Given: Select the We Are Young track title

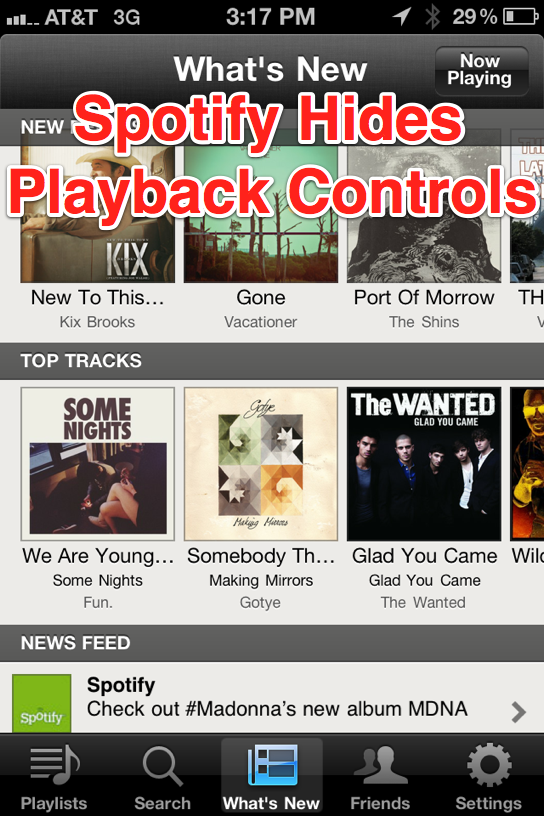Looking at the screenshot, I should coord(98,556).
